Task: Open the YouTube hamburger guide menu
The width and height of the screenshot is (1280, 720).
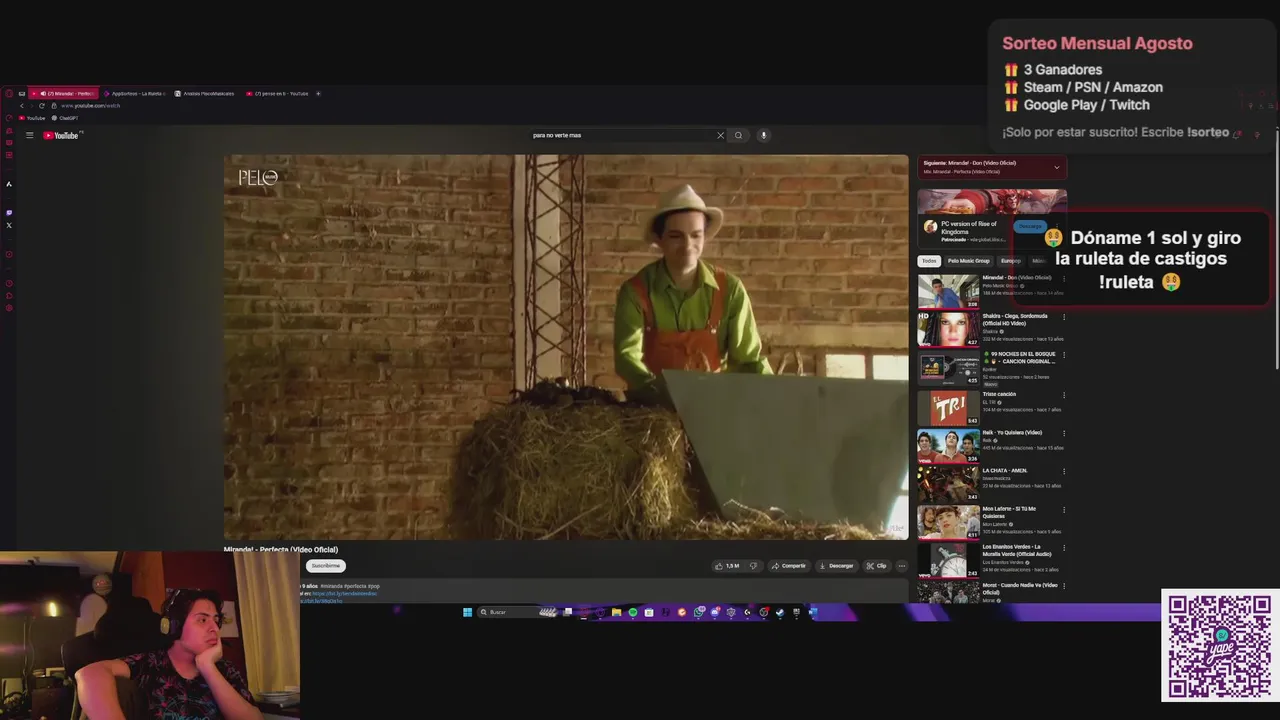Action: pyautogui.click(x=30, y=135)
